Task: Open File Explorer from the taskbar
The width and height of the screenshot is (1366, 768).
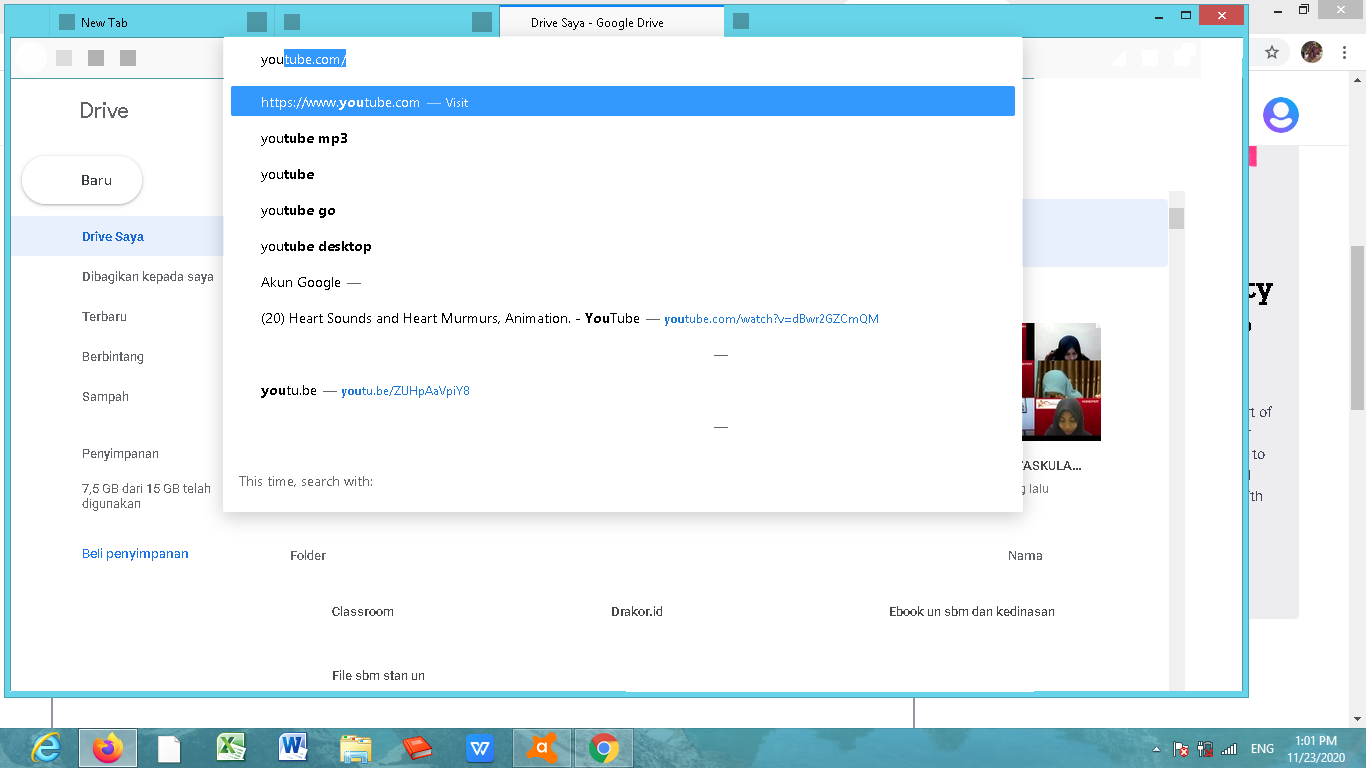Action: 355,748
